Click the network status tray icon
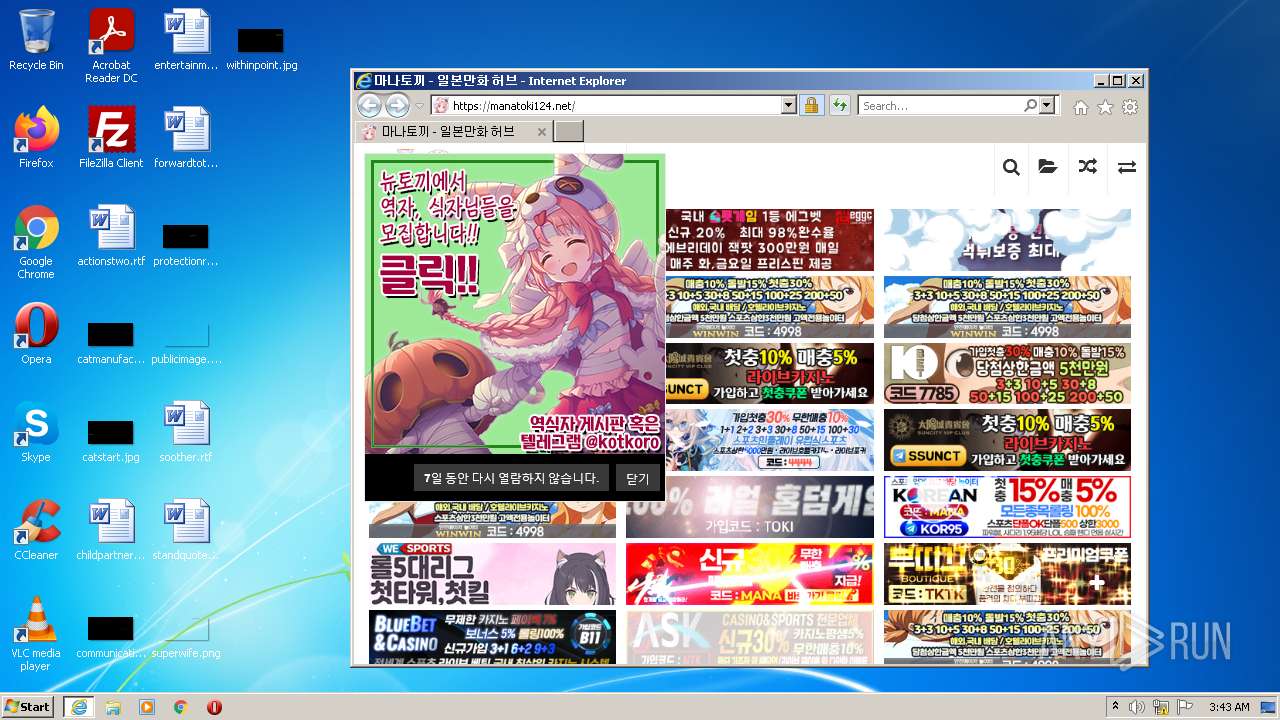Image resolution: width=1280 pixels, height=720 pixels. click(x=1161, y=707)
